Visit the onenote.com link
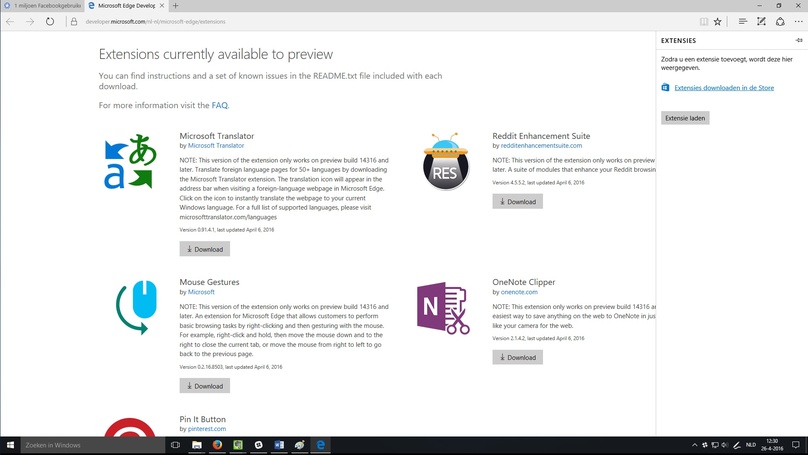808x455 pixels. 519,292
